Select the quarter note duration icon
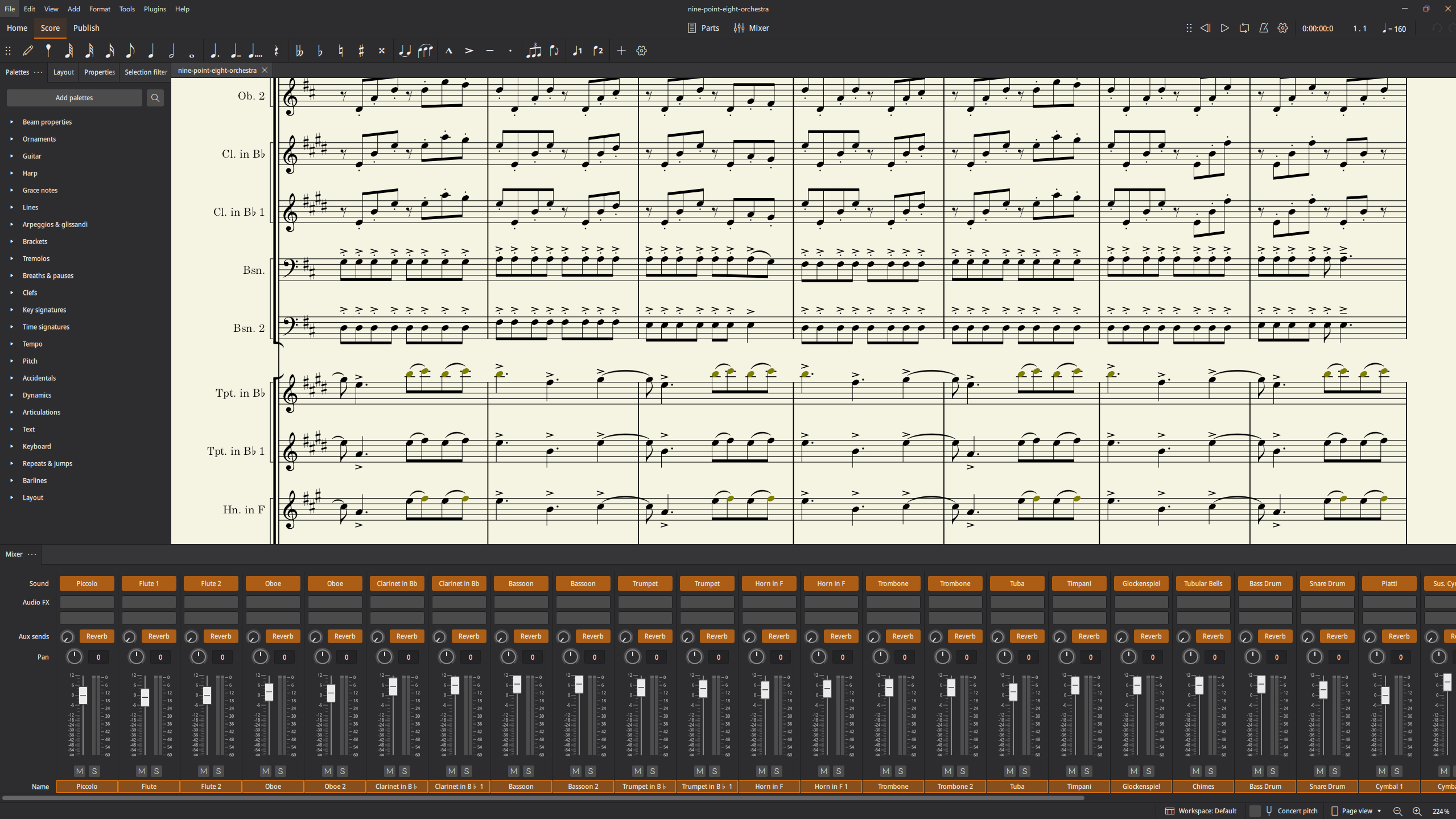 [x=151, y=51]
